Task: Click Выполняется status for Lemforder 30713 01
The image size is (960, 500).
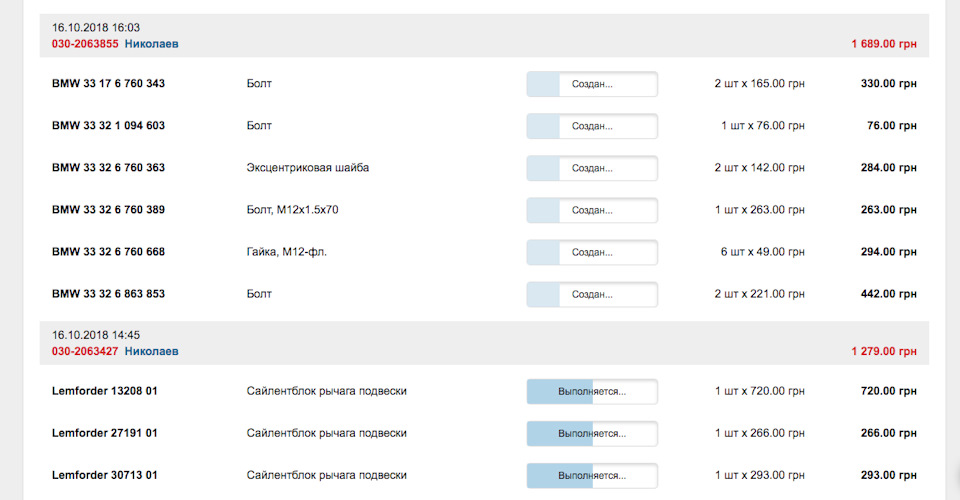Action: [592, 475]
